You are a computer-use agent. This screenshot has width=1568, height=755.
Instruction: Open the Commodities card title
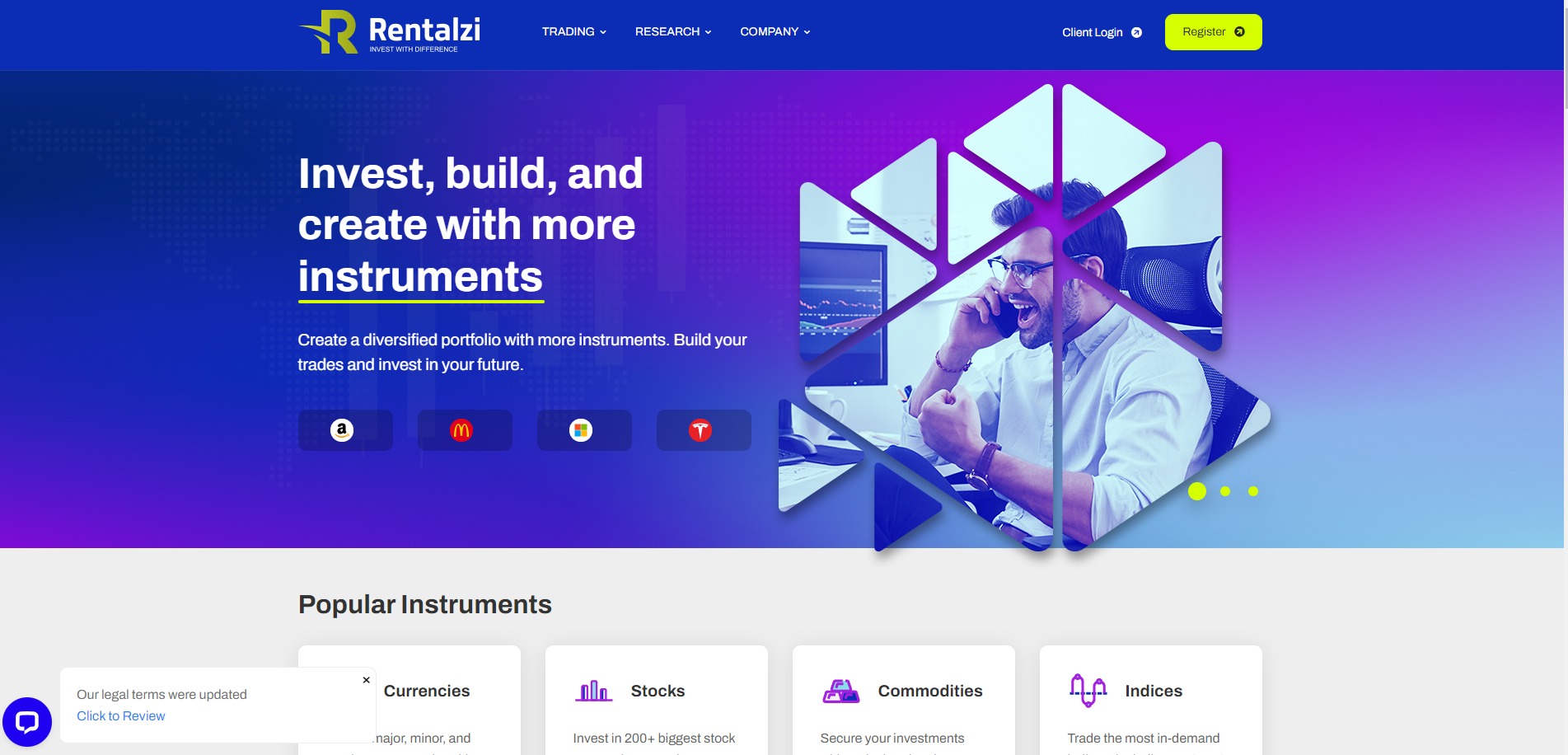coord(930,691)
